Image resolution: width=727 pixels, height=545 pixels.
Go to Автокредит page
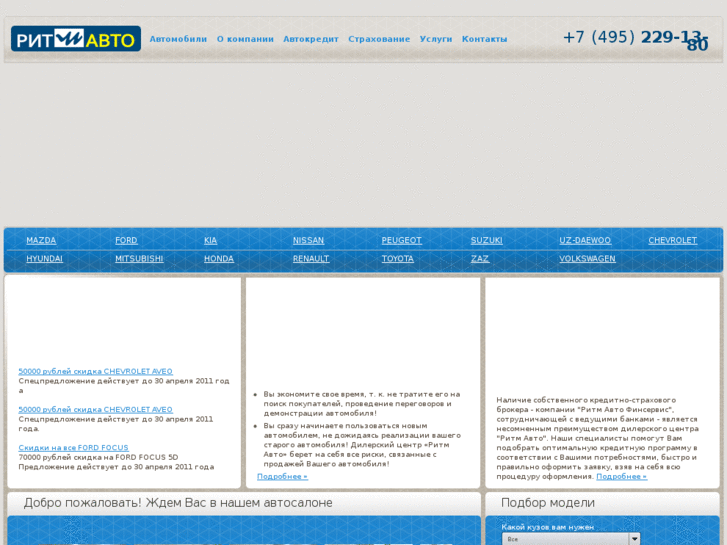(311, 39)
